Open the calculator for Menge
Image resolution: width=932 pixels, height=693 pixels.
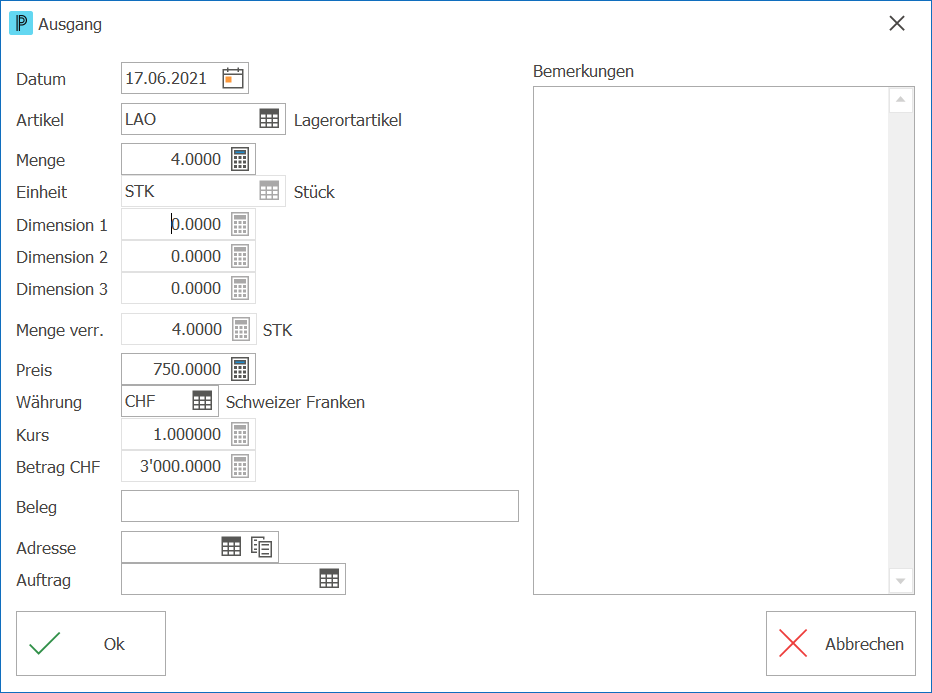coord(240,159)
